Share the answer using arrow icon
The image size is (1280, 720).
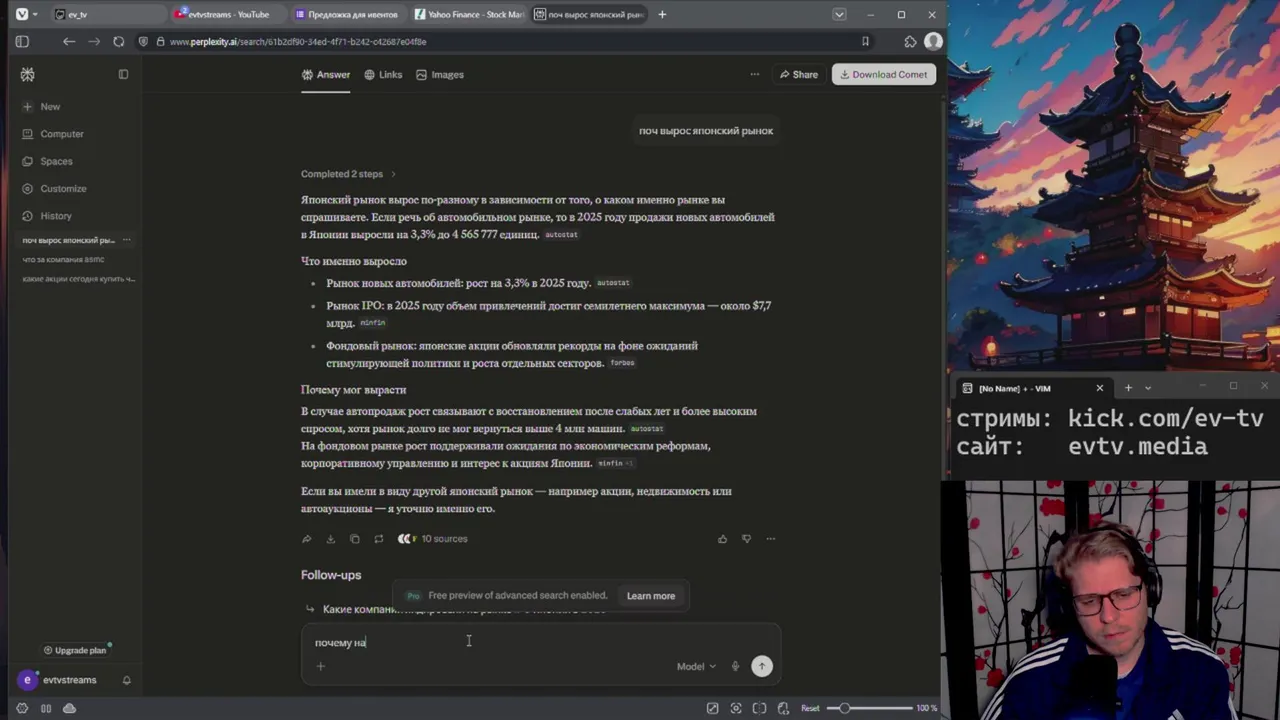[307, 539]
